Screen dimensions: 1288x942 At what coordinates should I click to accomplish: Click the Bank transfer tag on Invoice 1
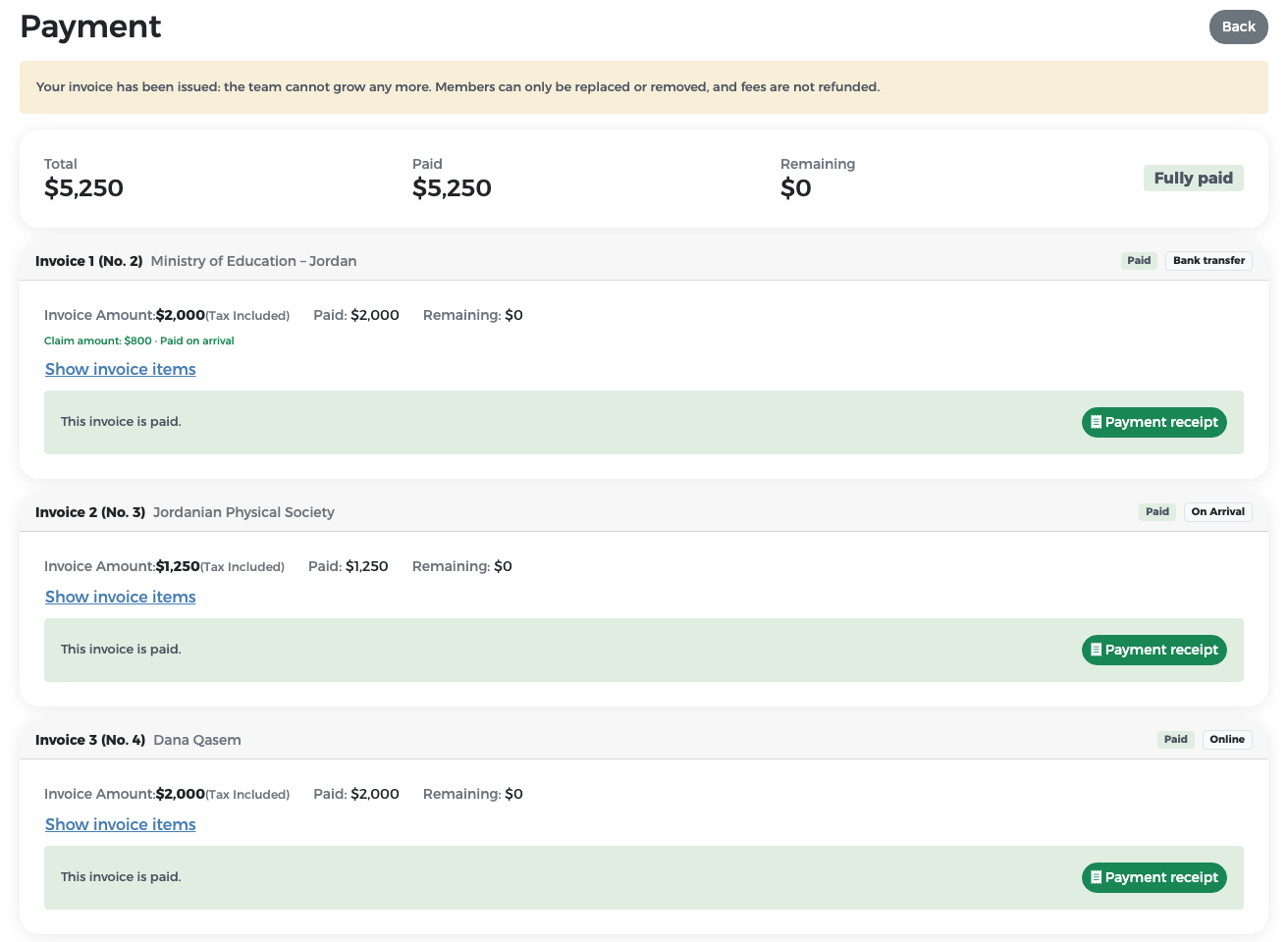click(x=1208, y=261)
